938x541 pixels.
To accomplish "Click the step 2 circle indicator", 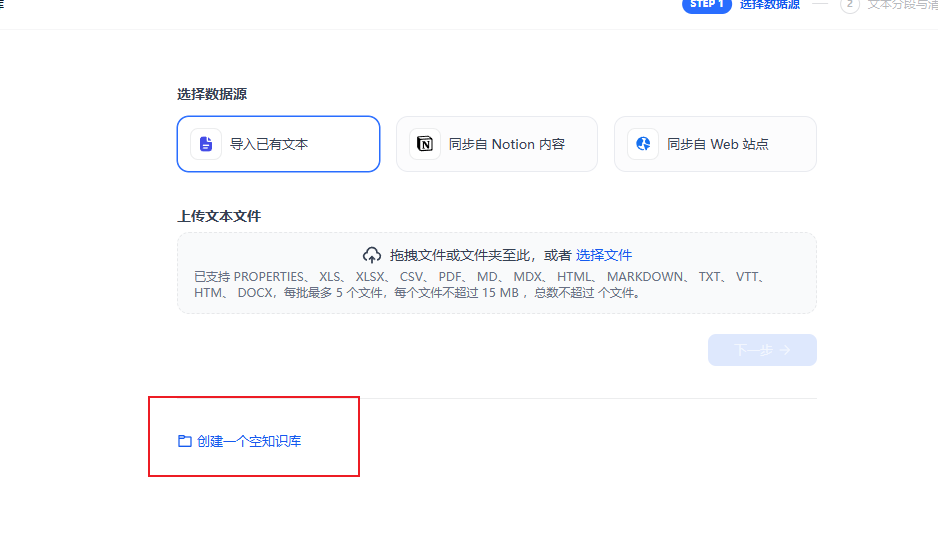I will (850, 4).
